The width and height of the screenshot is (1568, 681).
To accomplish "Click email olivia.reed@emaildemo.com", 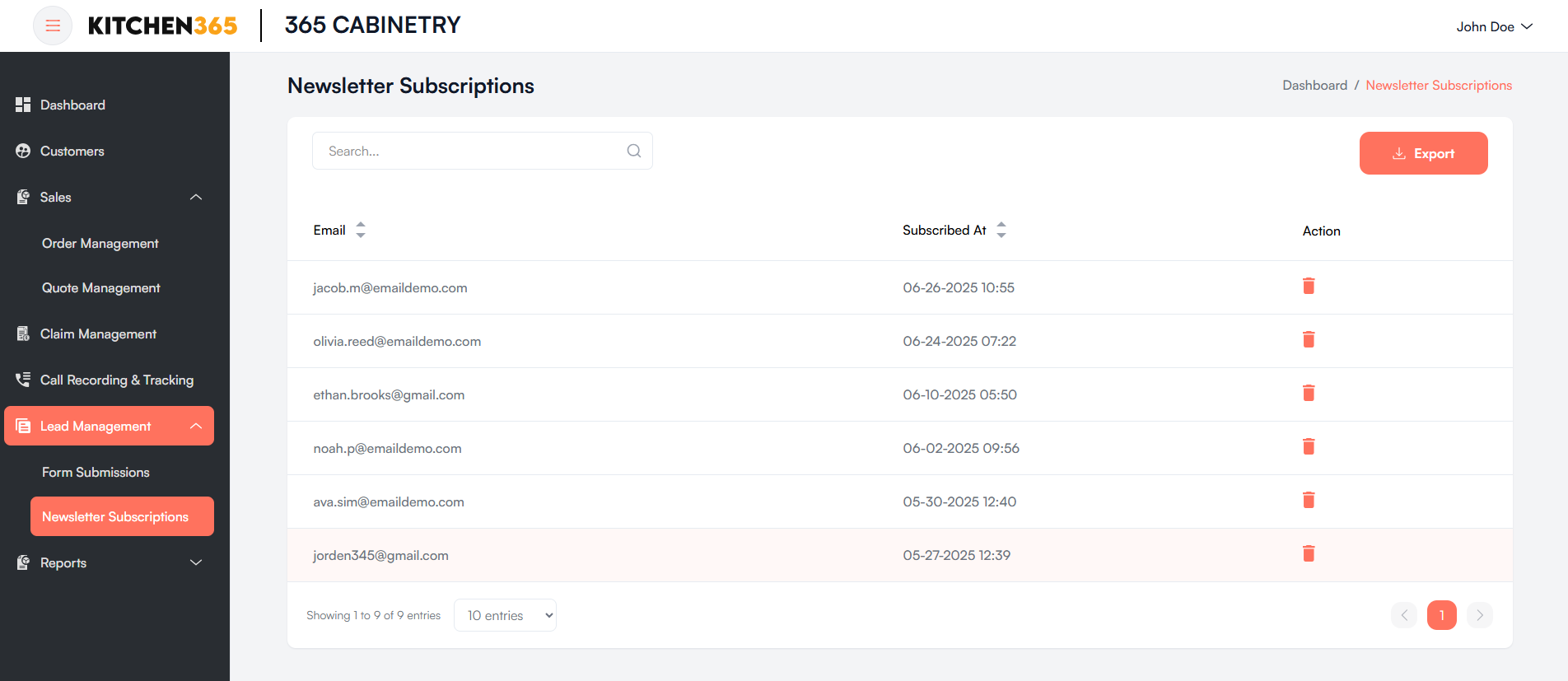I will click(x=397, y=341).
